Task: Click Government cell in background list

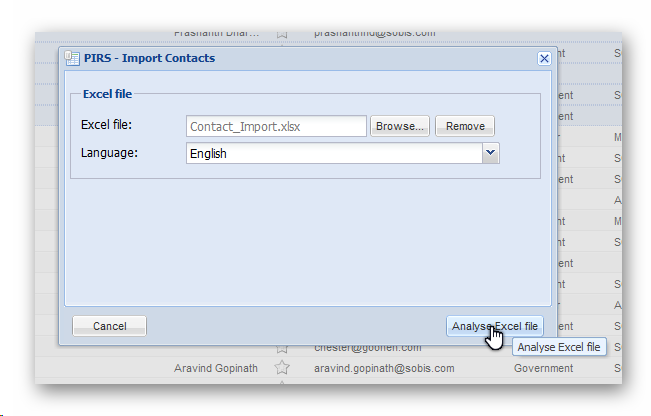Action: [543, 368]
